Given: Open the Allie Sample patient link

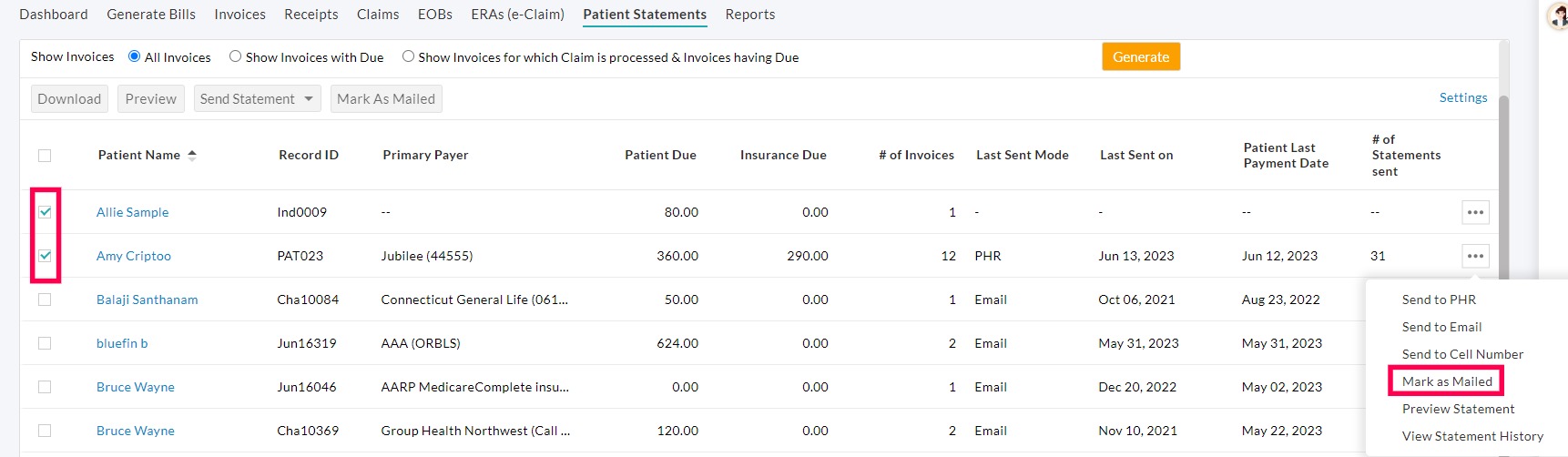Looking at the screenshot, I should [x=133, y=212].
